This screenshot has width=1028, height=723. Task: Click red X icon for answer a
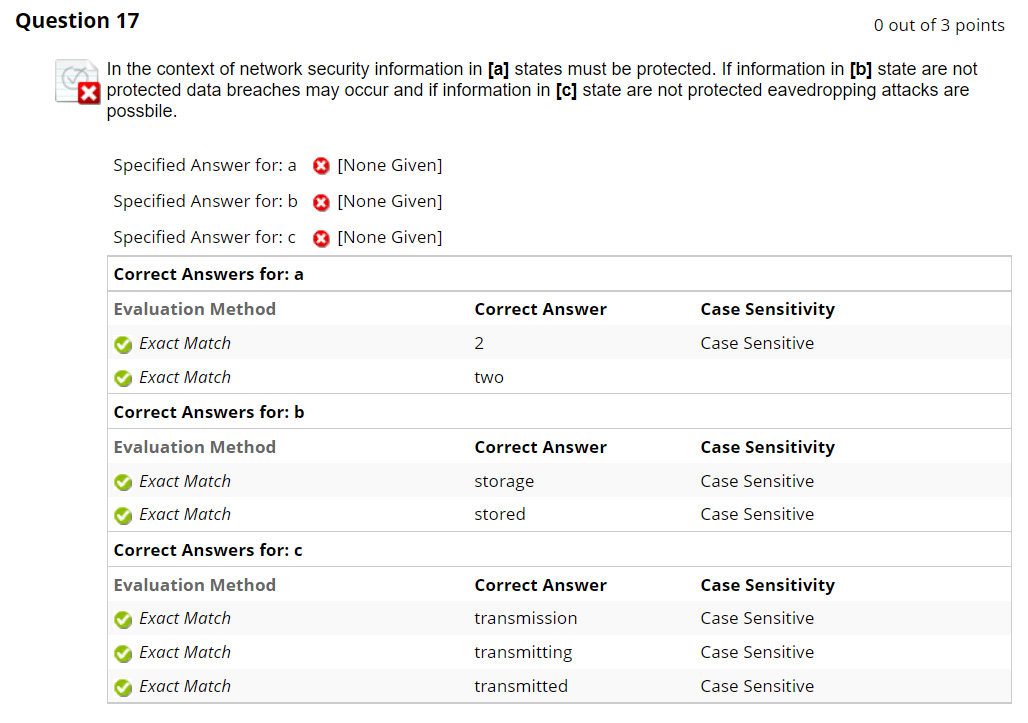coord(321,166)
